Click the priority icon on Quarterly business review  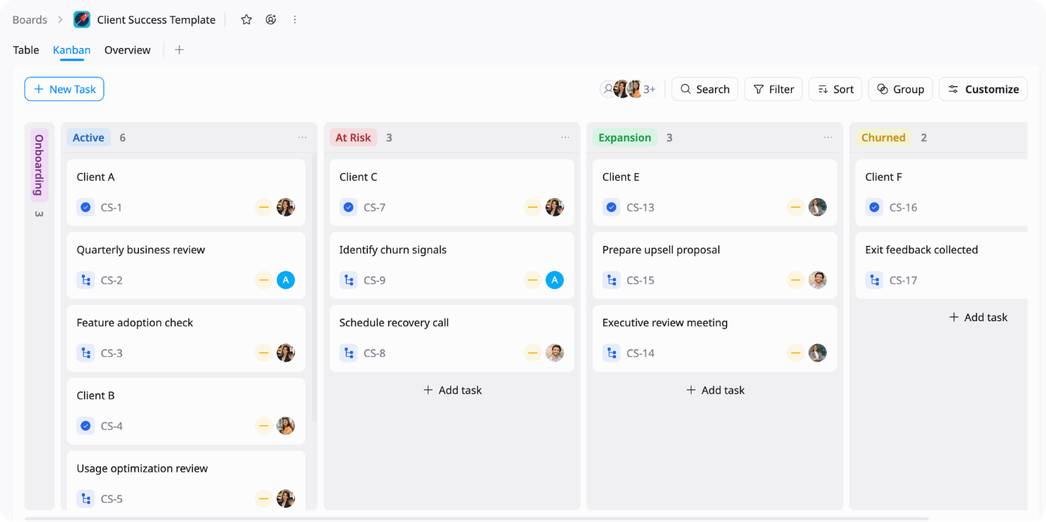264,280
